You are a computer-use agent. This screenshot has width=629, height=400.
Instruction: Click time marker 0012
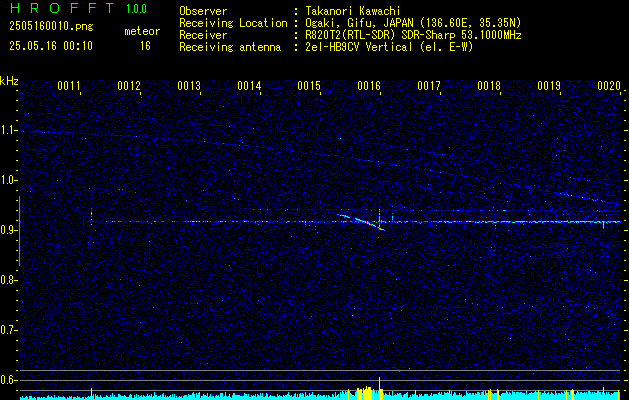point(129,86)
